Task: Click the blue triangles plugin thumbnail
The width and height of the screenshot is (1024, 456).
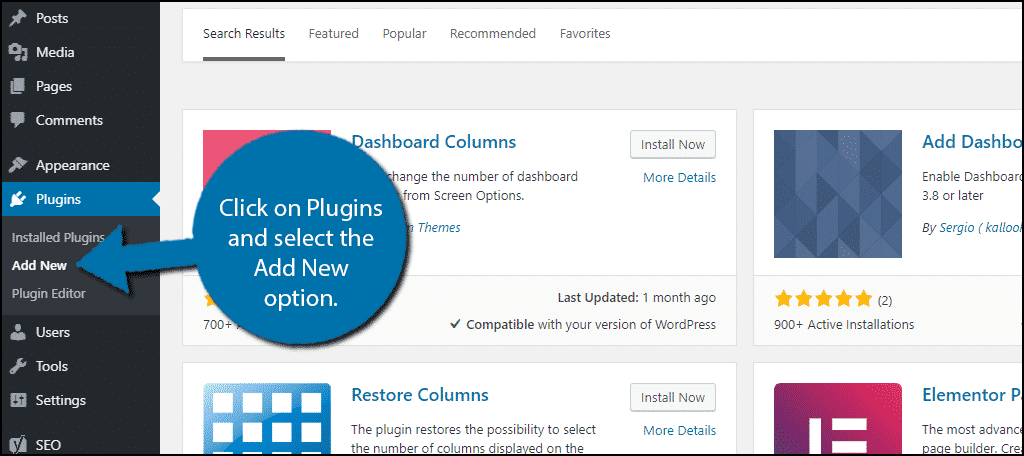Action: coord(838,194)
